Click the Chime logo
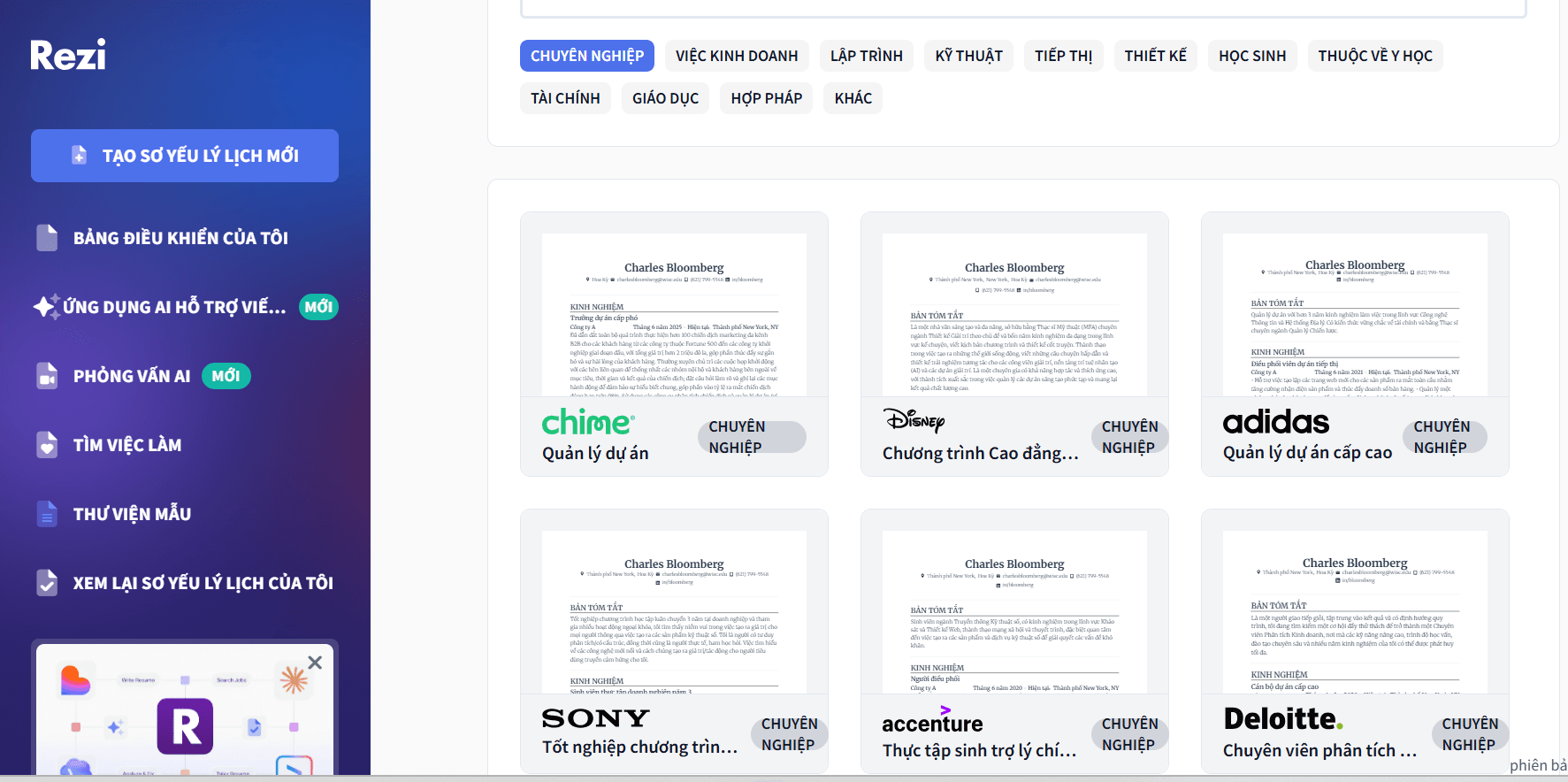 [x=588, y=422]
